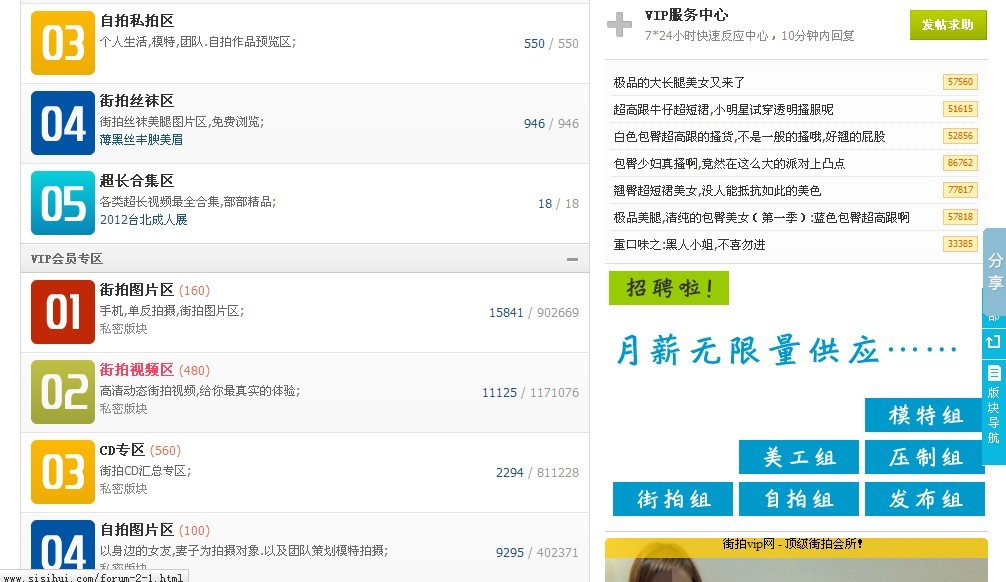Click the return arrow icon in side bar
This screenshot has width=1006, height=582.
pos(994,341)
